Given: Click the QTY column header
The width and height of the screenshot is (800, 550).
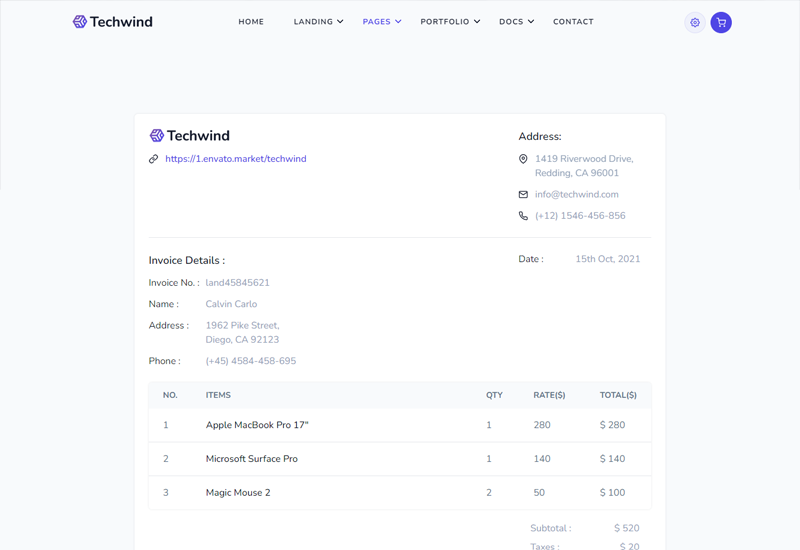Looking at the screenshot, I should [x=494, y=395].
